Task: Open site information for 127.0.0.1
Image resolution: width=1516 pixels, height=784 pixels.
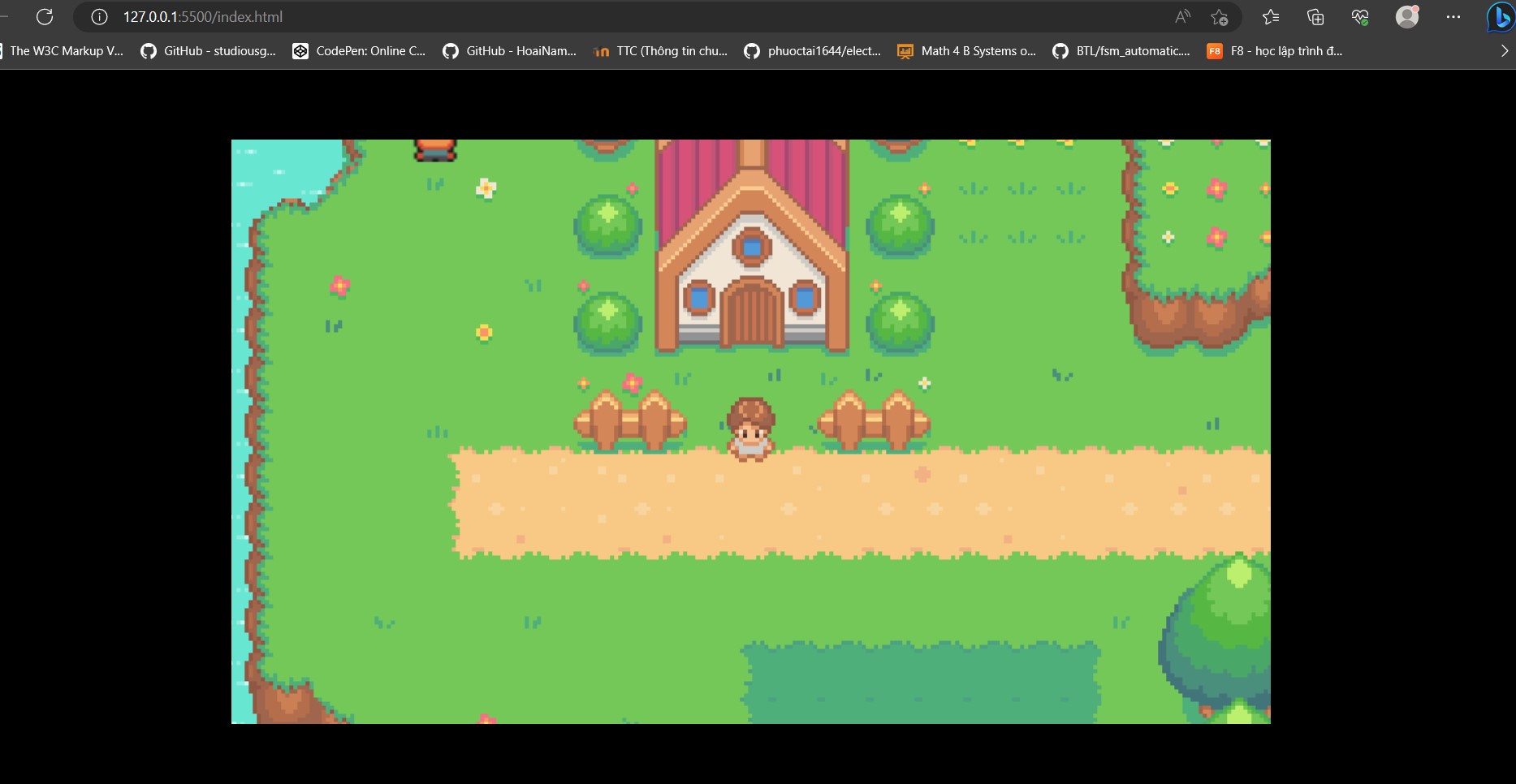Action: tap(97, 16)
